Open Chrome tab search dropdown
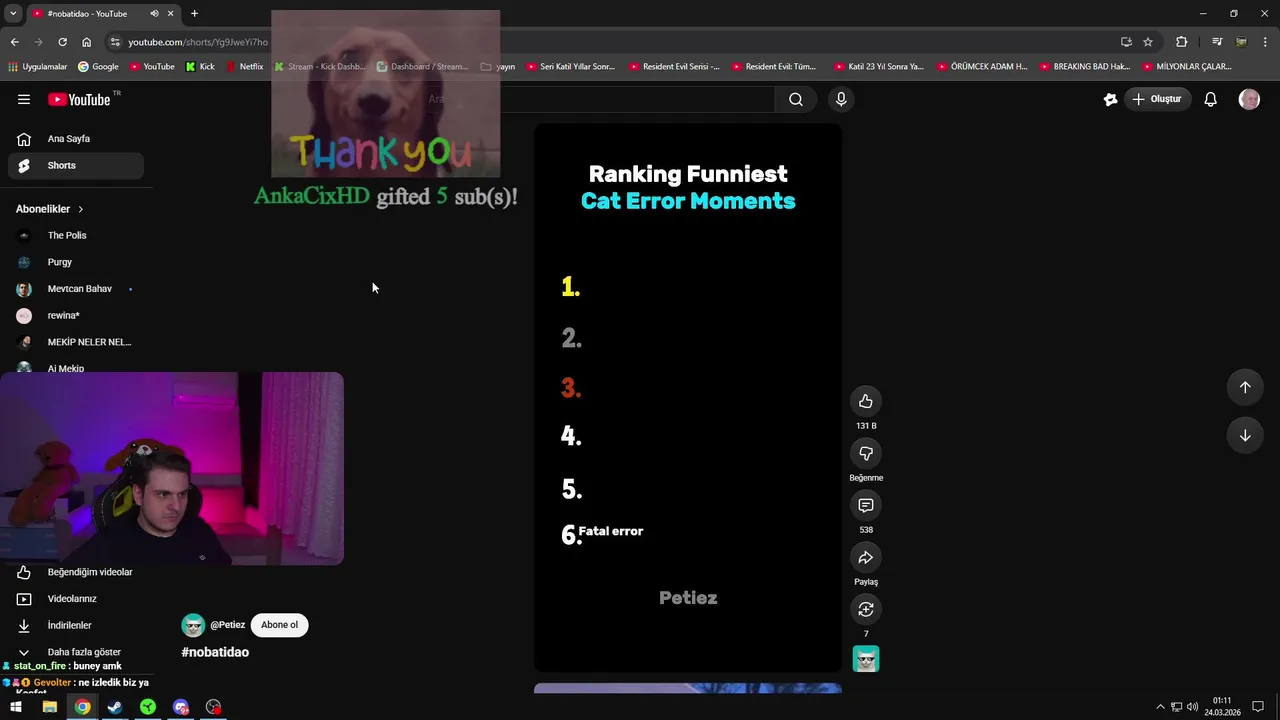The image size is (1280, 720). pos(13,14)
